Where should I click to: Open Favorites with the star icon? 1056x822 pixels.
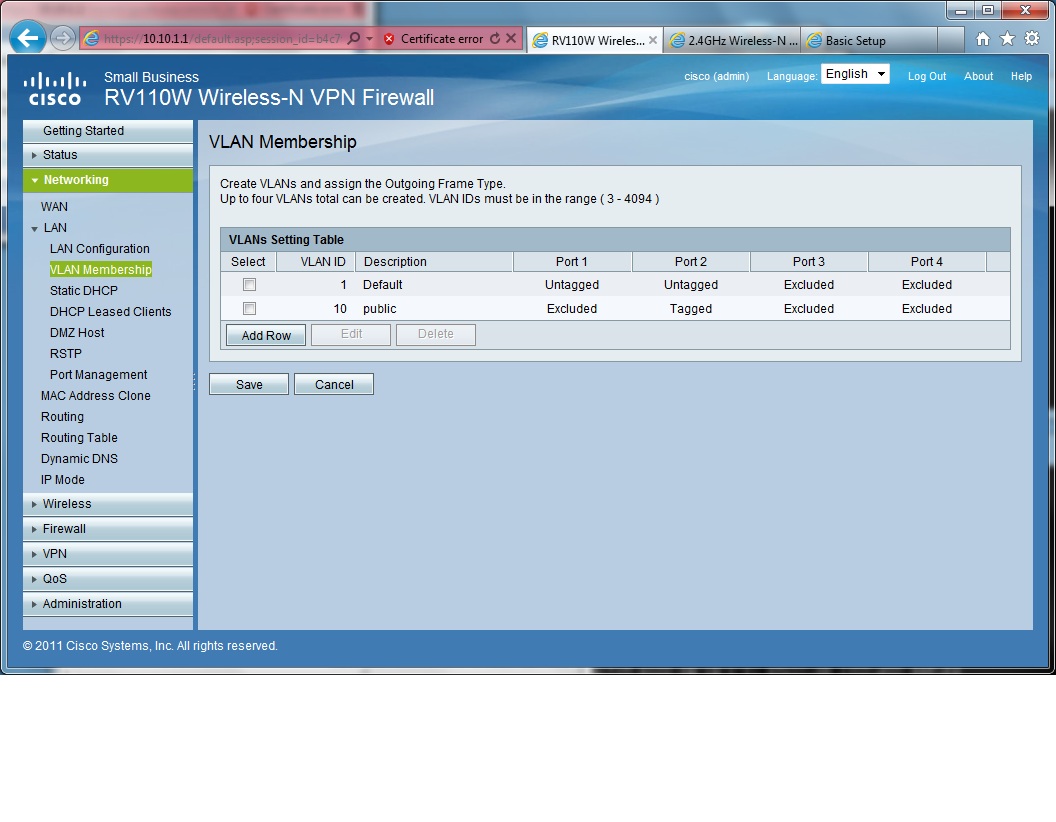click(x=1007, y=38)
